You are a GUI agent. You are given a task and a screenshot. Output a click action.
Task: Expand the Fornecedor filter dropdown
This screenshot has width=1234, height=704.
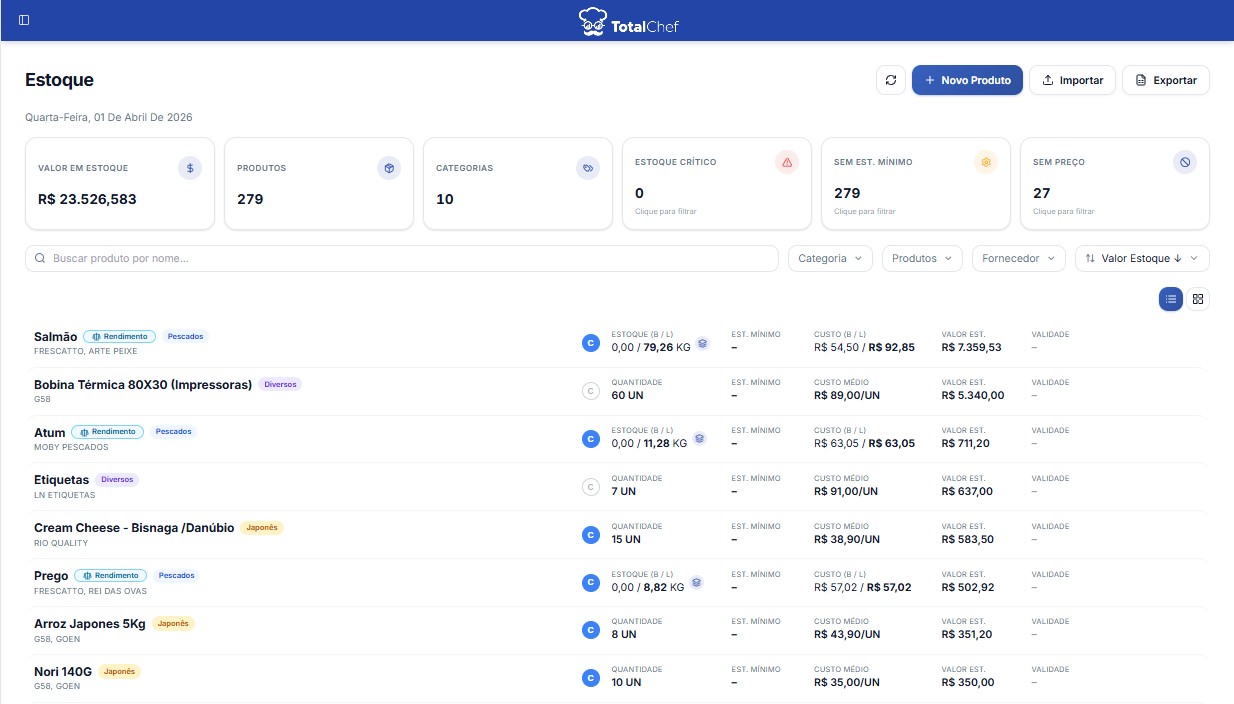(x=1018, y=258)
